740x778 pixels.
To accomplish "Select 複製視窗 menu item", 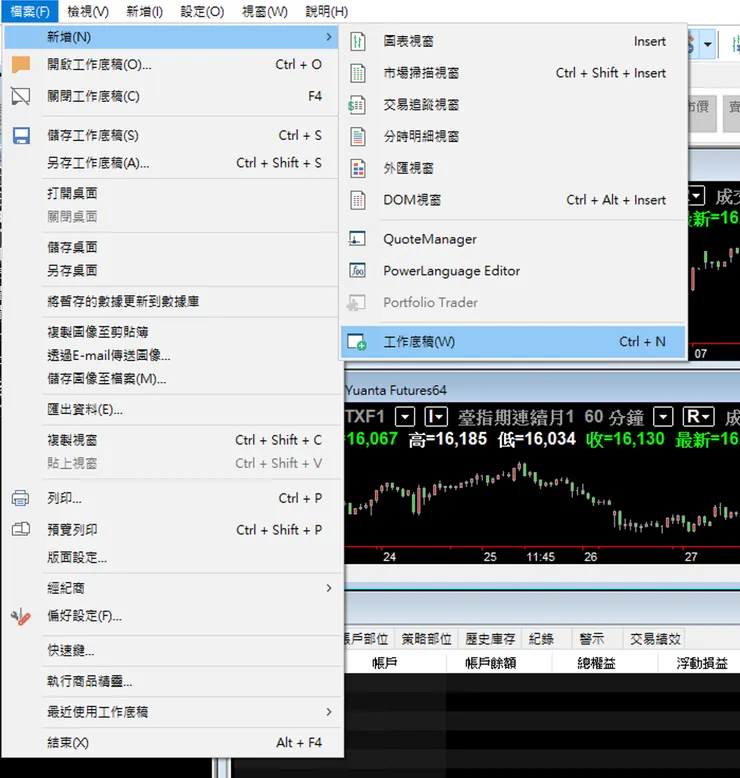I will tap(172, 440).
